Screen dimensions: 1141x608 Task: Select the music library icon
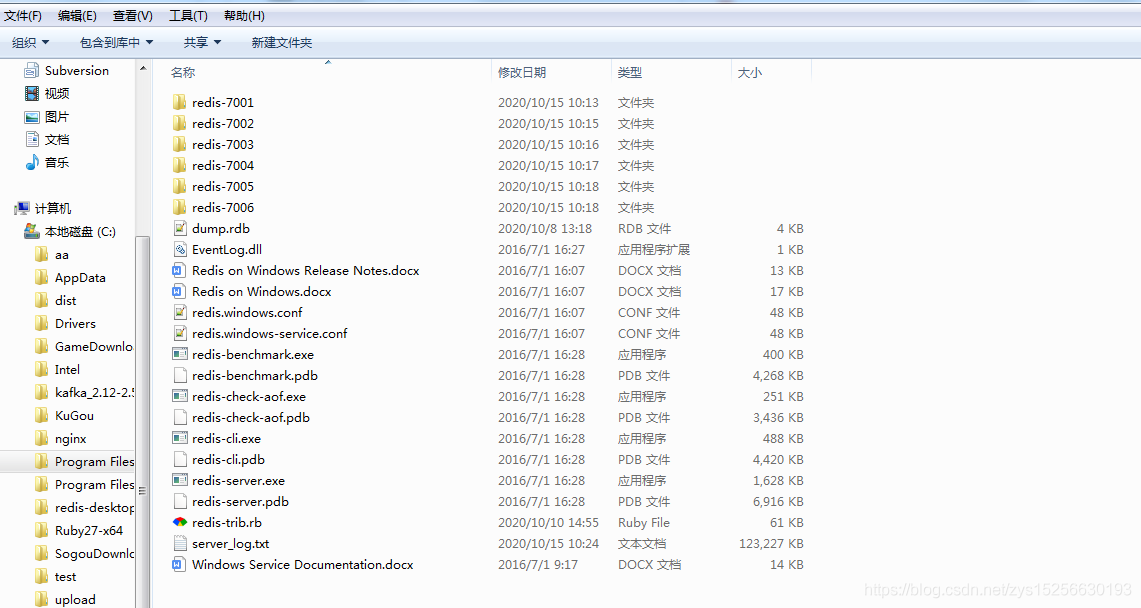pos(31,162)
